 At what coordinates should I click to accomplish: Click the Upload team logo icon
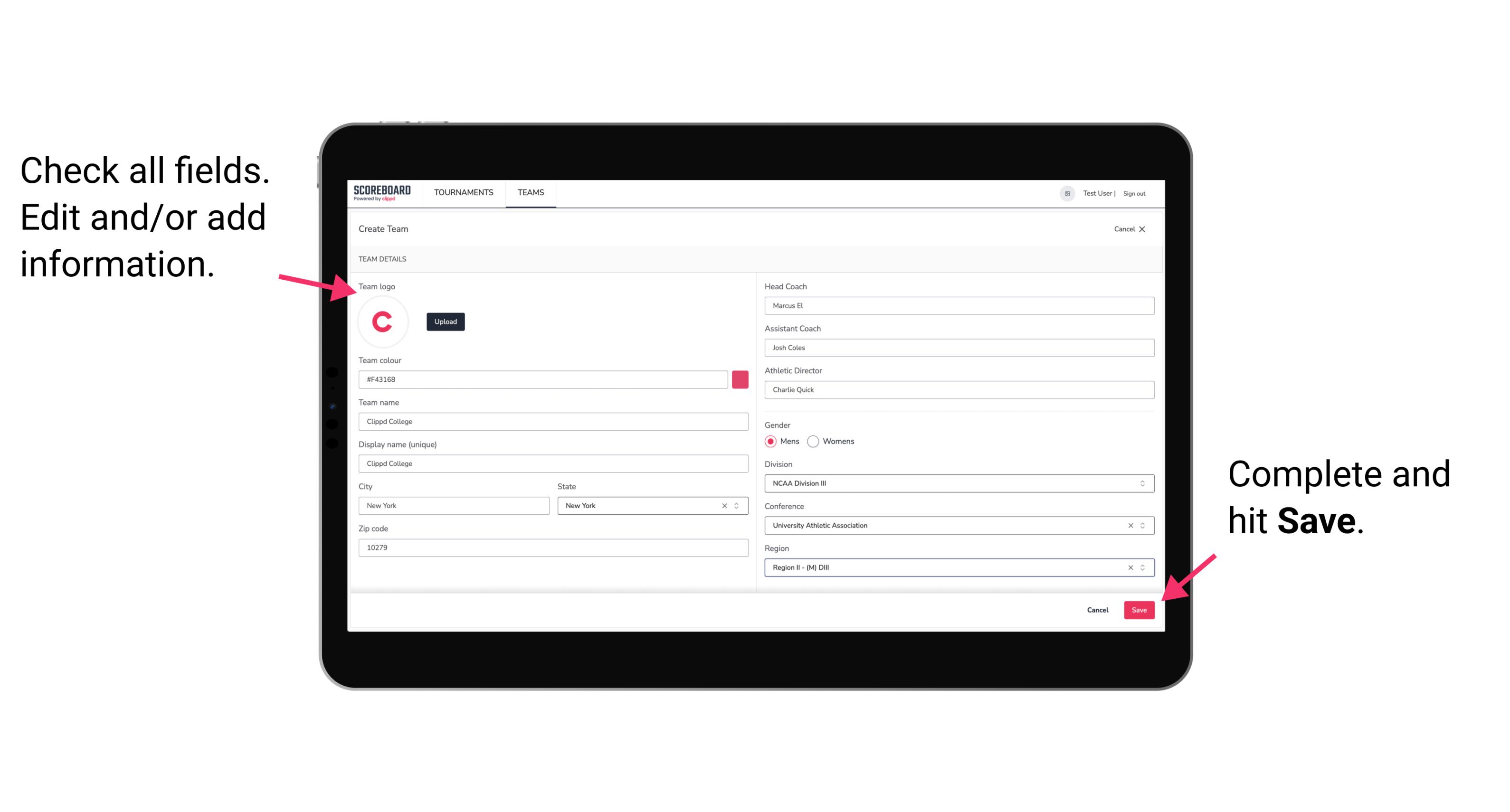coord(445,321)
